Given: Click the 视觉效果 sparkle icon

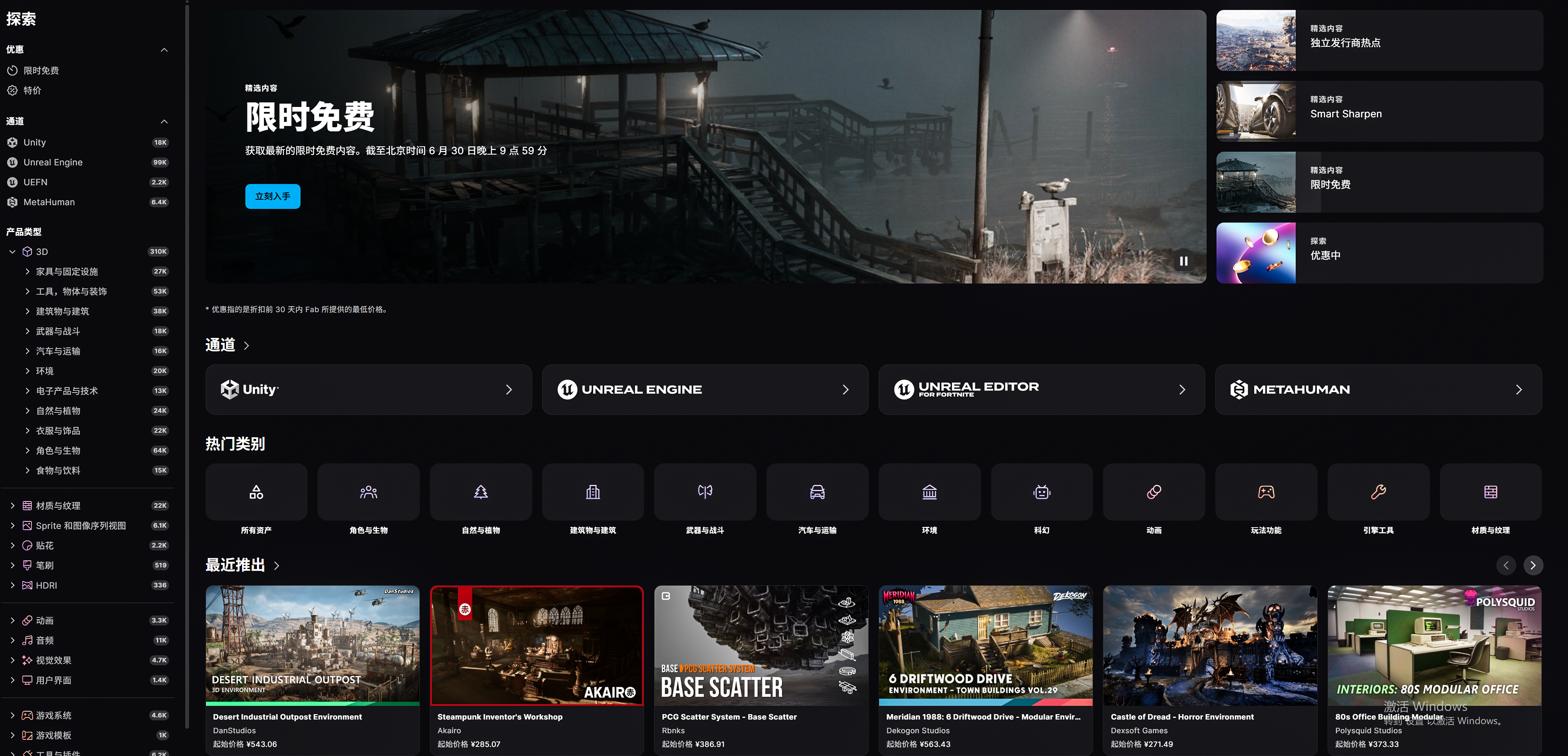Looking at the screenshot, I should (x=27, y=660).
